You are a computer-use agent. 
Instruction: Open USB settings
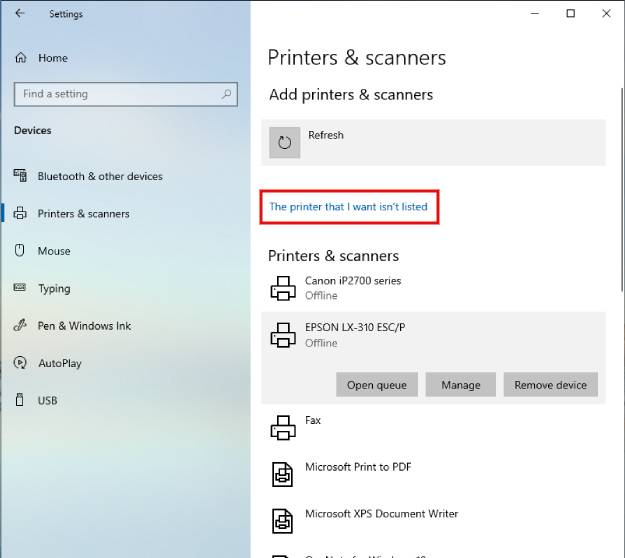click(47, 401)
